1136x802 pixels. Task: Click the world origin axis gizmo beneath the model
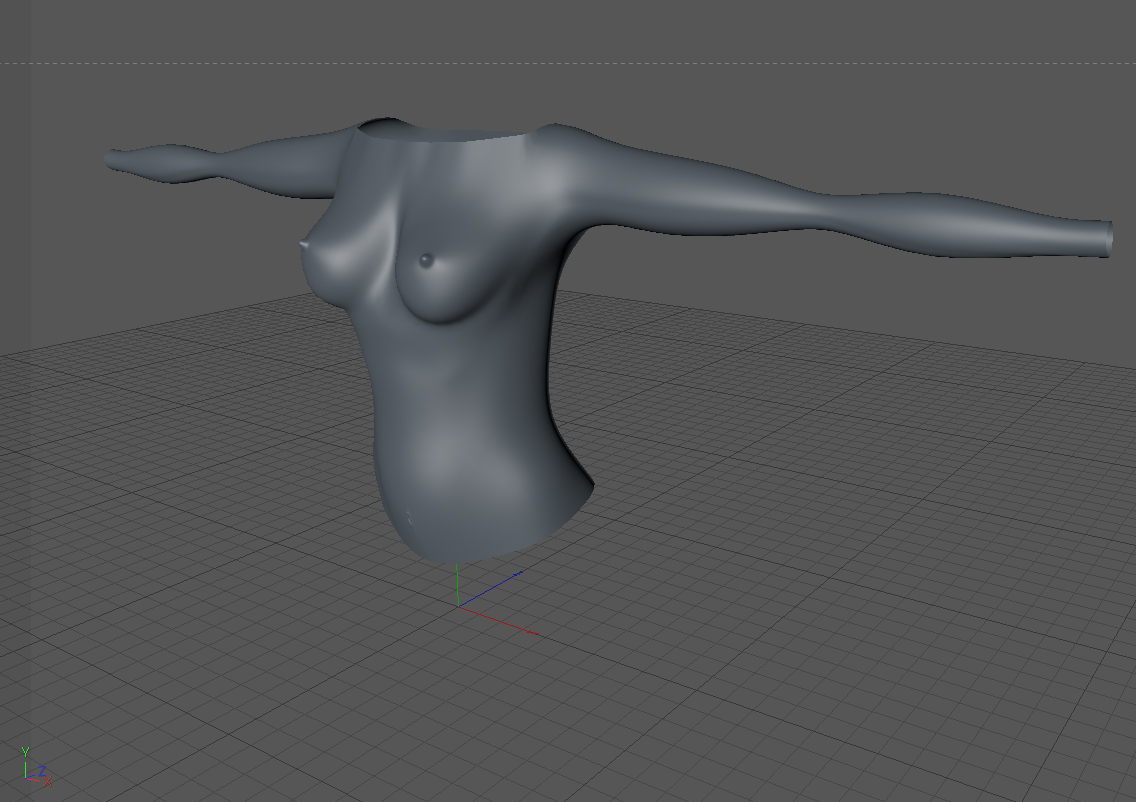click(x=497, y=600)
